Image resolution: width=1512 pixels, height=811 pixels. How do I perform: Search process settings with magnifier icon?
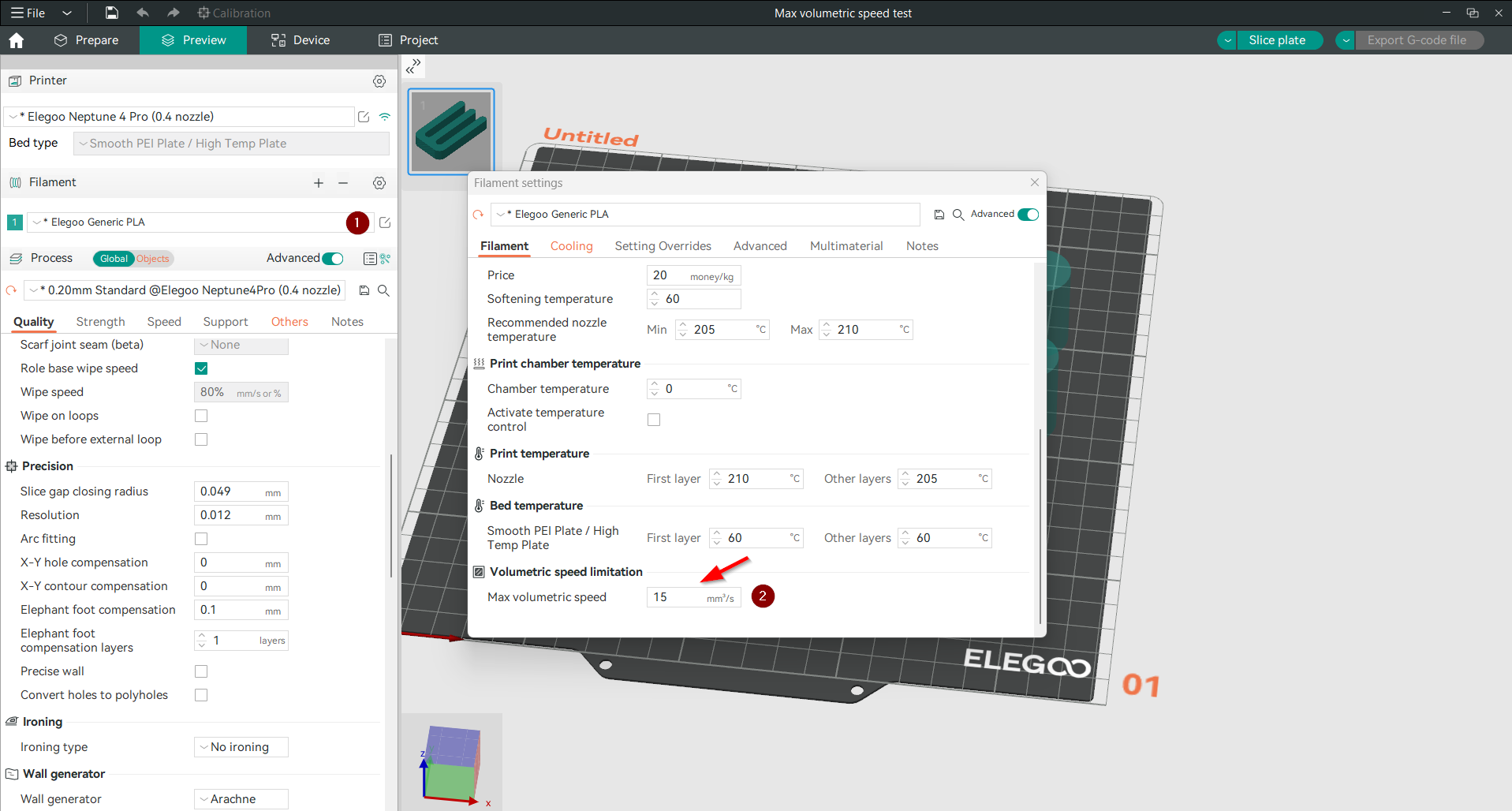(x=383, y=290)
